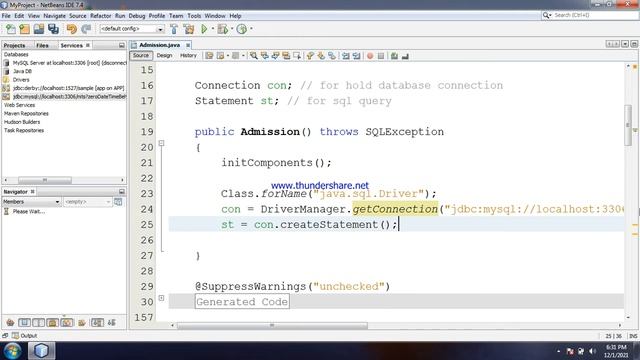Click the Generated Code collapsed block
The image size is (640, 360).
[x=242, y=302]
